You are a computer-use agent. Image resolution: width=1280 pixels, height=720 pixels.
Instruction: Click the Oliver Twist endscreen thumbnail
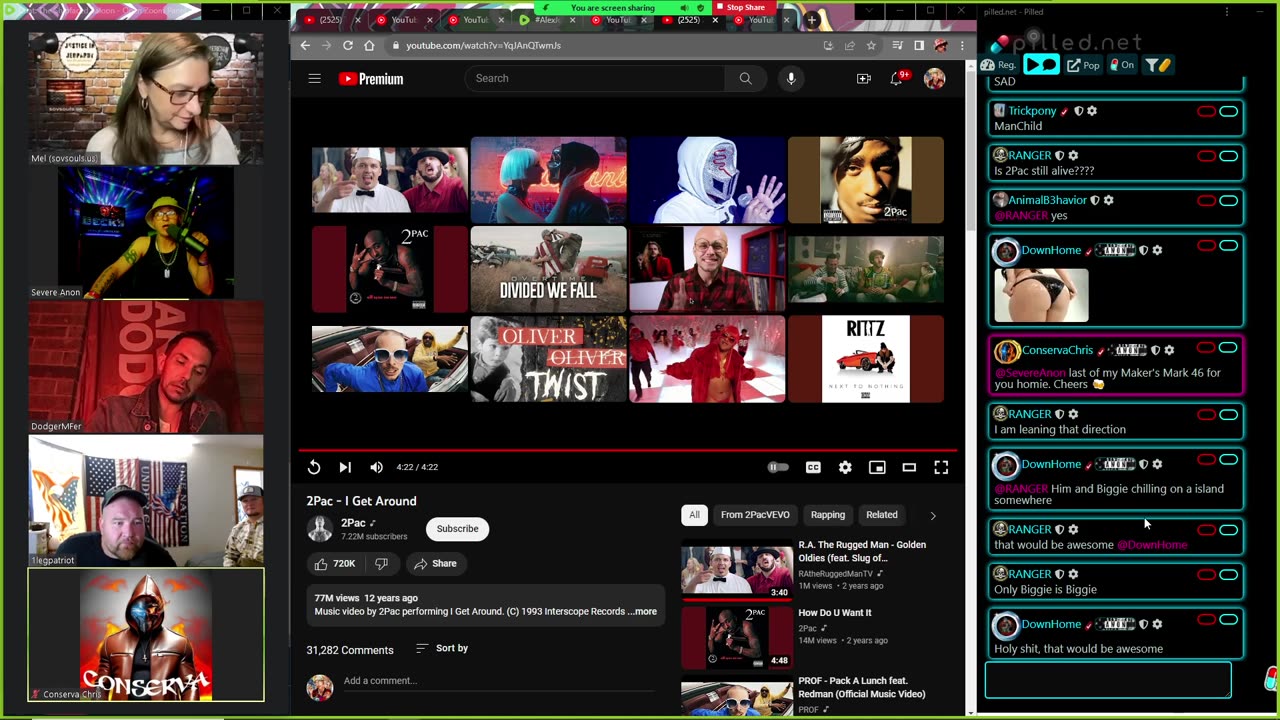(548, 359)
